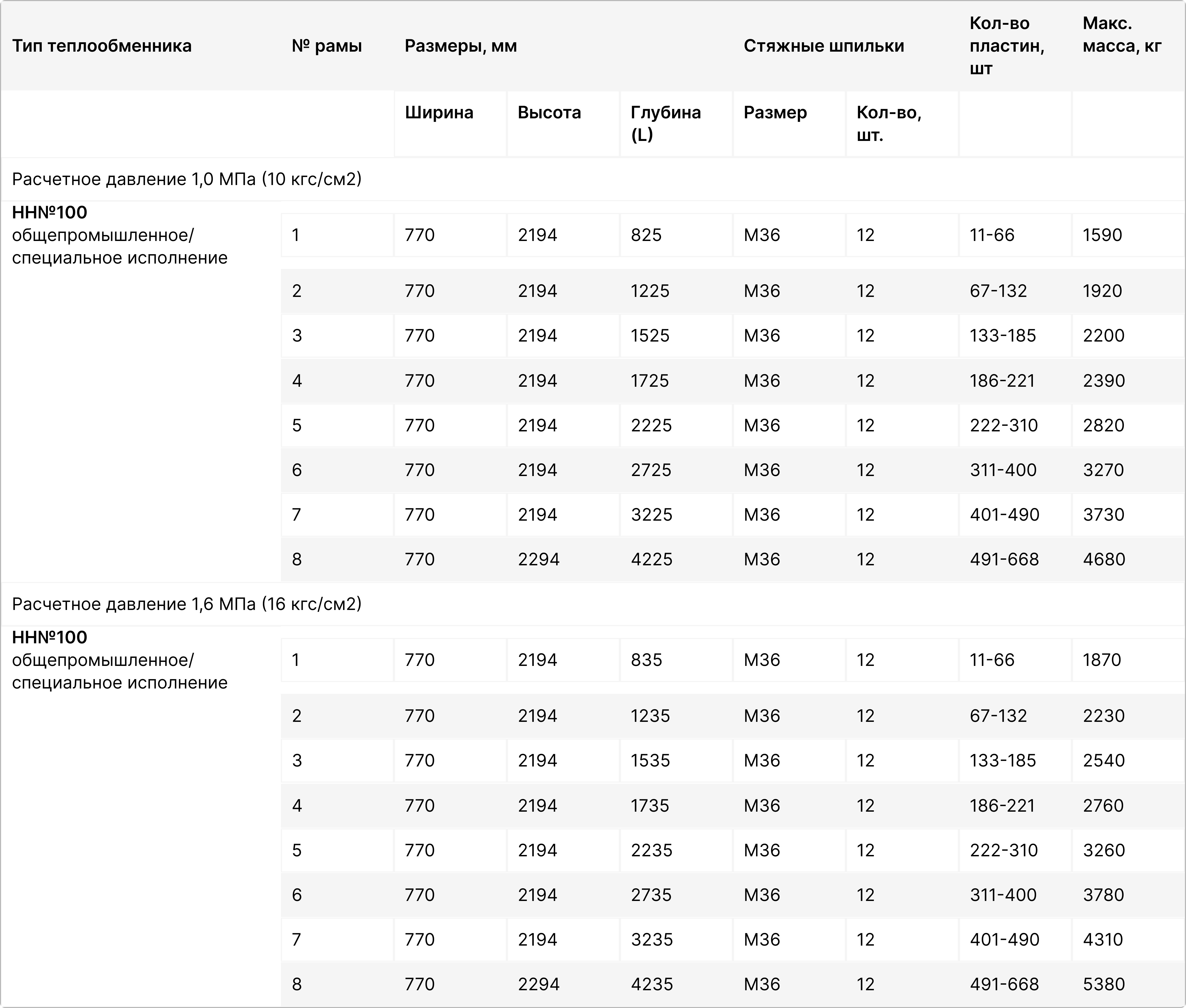1186x1008 pixels.
Task: Select the 'Размеры, мм' header cell
Action: click(x=461, y=46)
